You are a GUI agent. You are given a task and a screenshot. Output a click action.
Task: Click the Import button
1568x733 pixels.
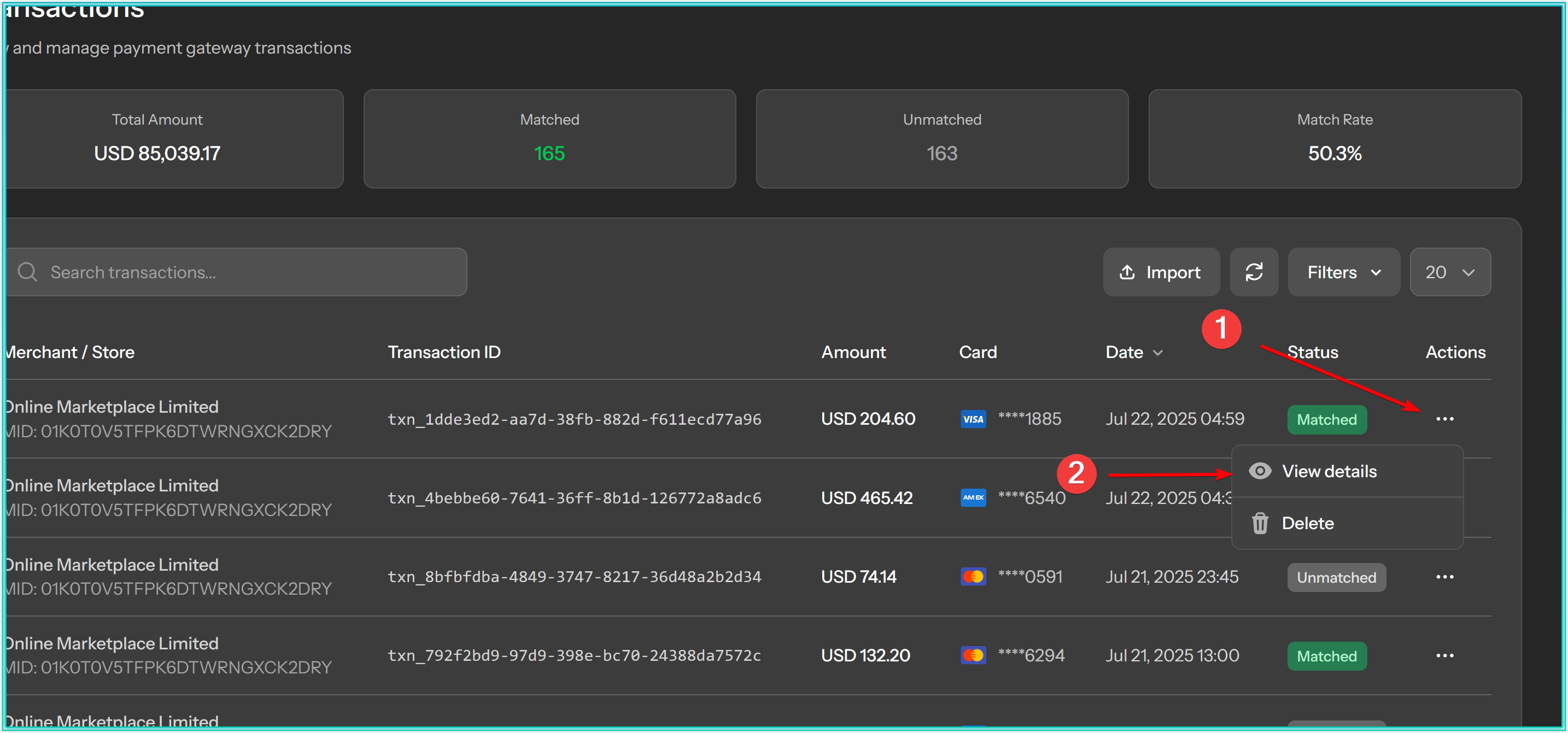pos(1160,272)
